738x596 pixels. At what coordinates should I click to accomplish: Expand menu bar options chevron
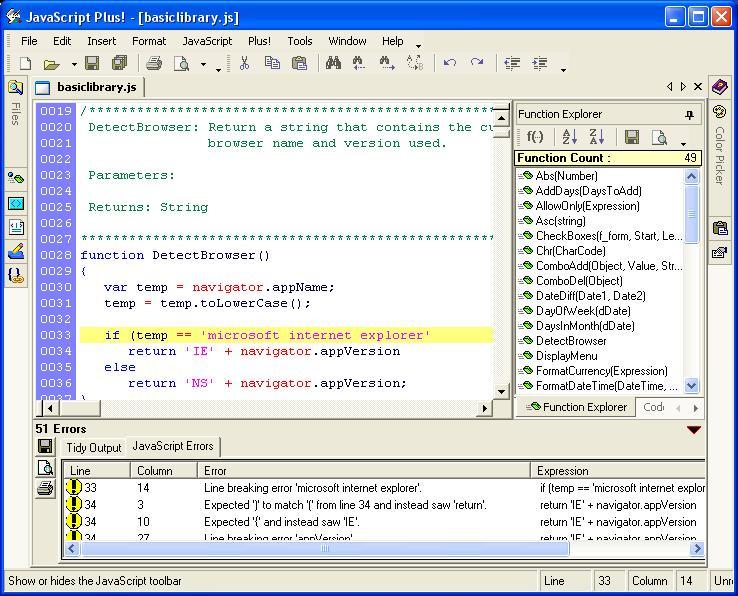pyautogui.click(x=418, y=45)
